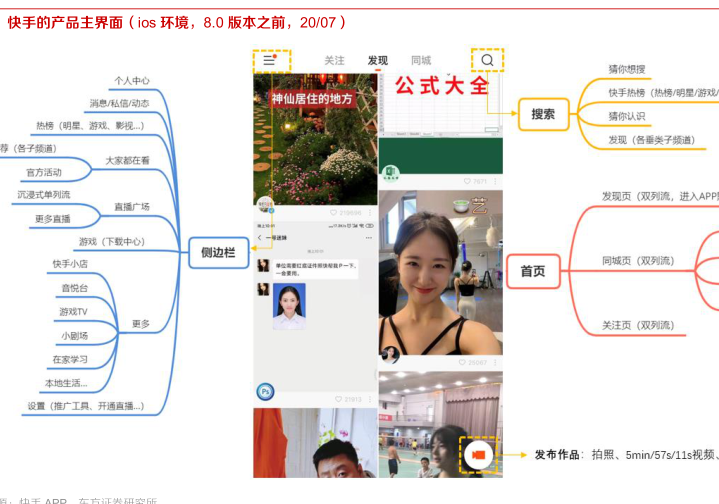Viewport: 719px width, 504px height.
Task: Click the 游戏（下载中心） branch label
Action: pos(112,242)
